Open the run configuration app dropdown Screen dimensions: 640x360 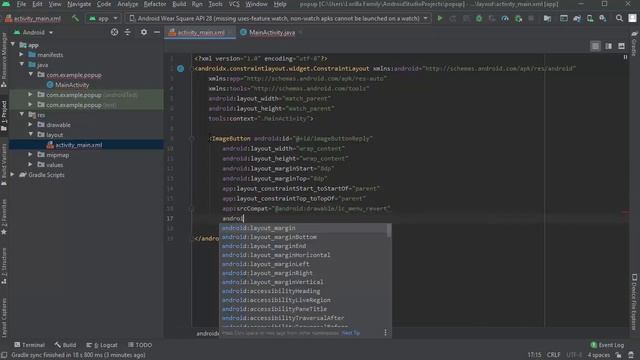pos(103,18)
